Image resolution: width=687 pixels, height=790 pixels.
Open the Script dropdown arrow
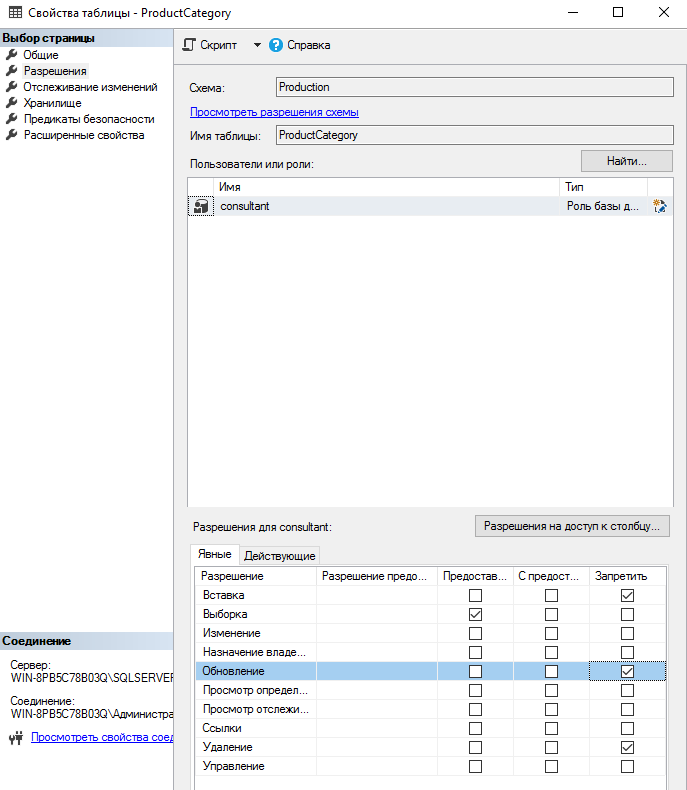point(257,45)
